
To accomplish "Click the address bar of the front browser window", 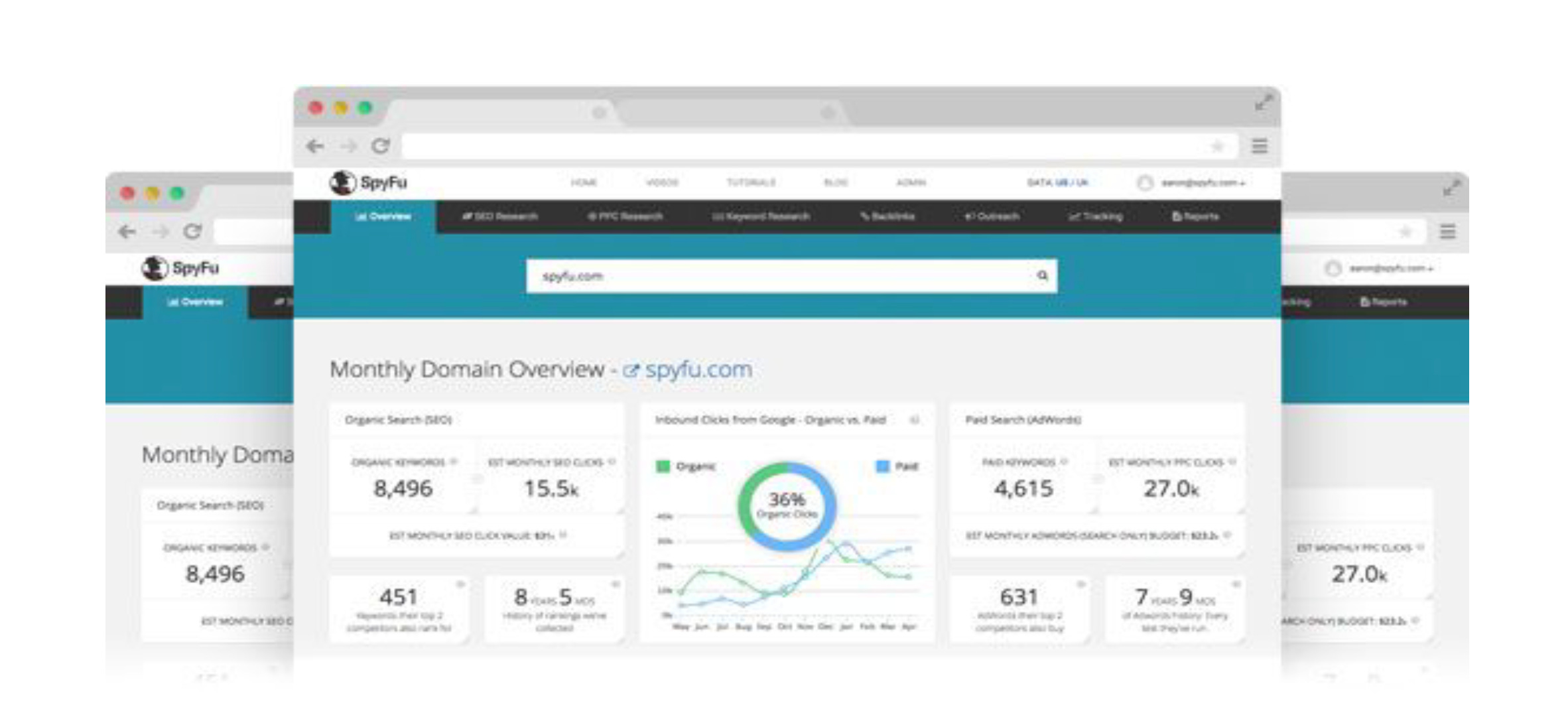I will tap(819, 146).
